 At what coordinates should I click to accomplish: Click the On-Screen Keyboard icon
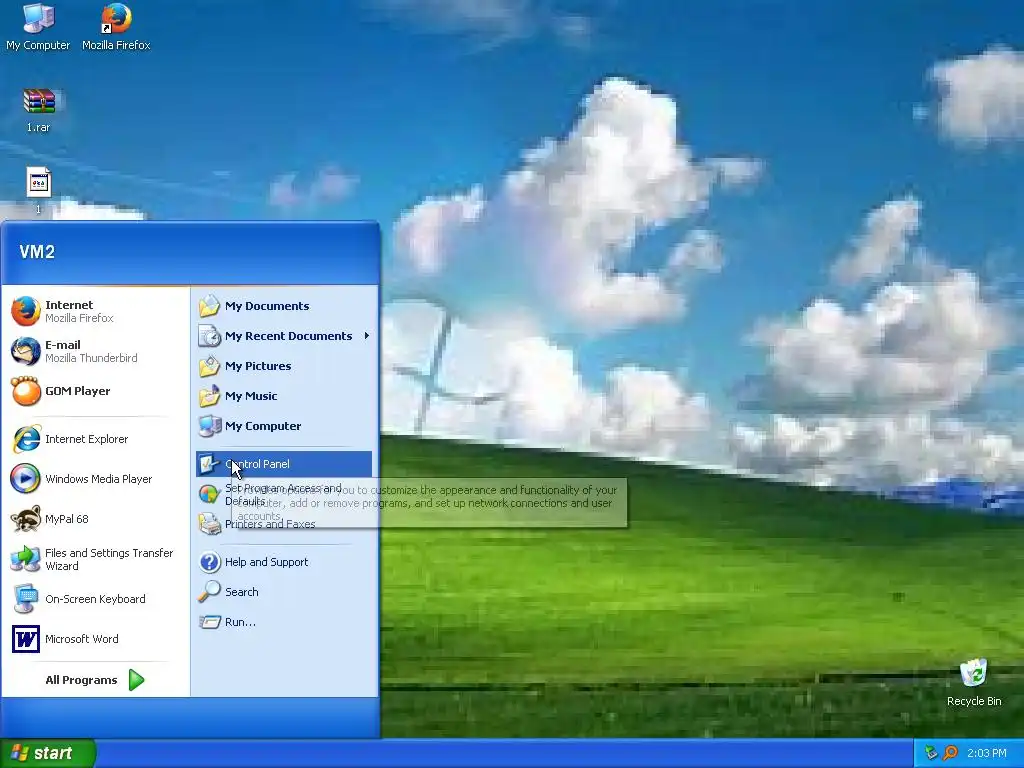tap(25, 599)
